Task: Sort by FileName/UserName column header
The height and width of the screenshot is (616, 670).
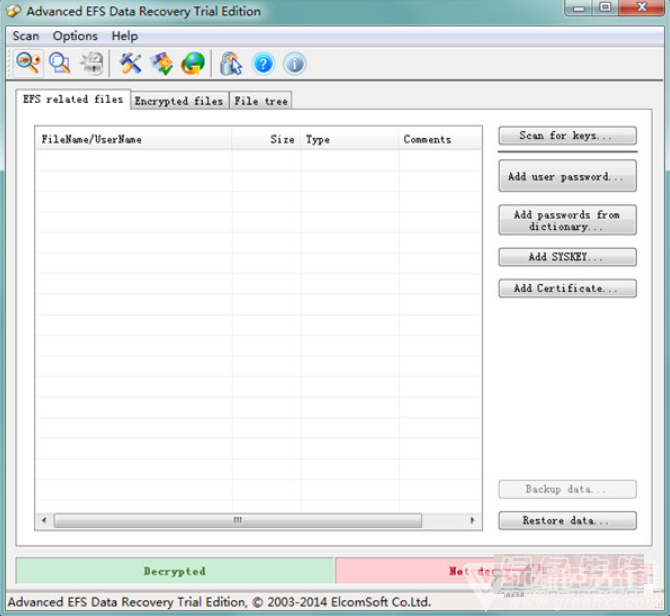Action: [134, 139]
